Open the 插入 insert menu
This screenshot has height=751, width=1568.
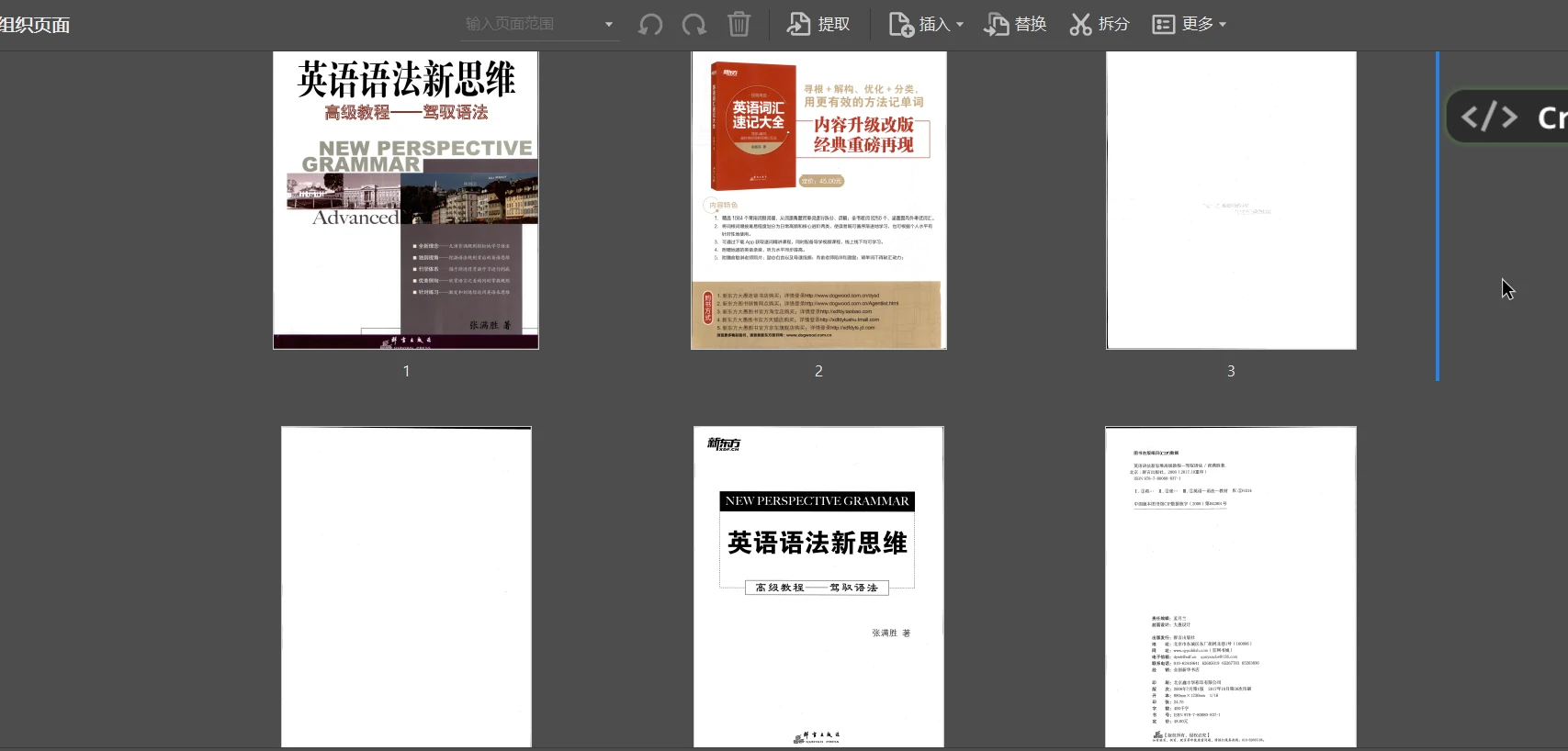[x=925, y=24]
